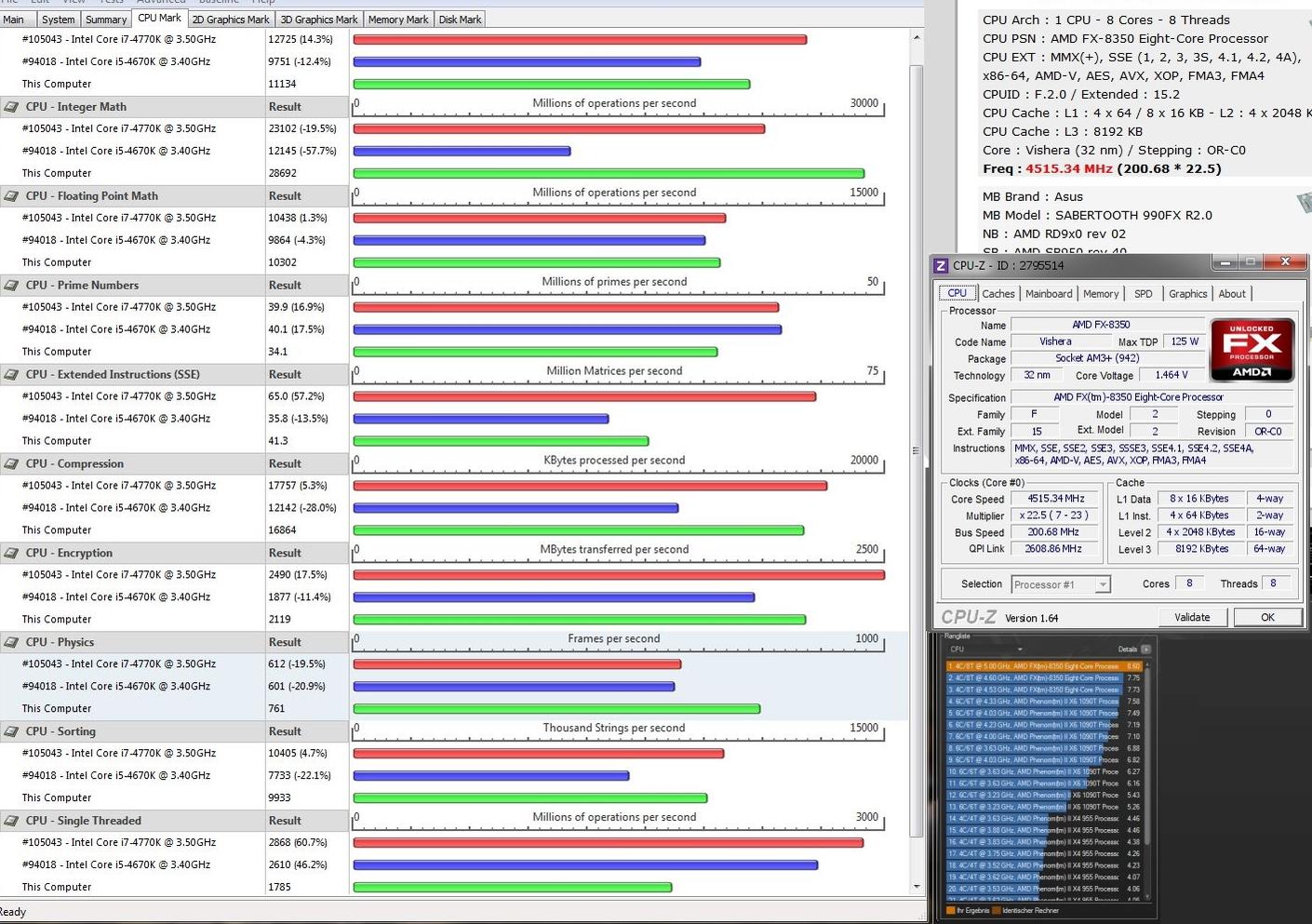Image resolution: width=1312 pixels, height=924 pixels.
Task: Click the CPU - Extended Instructions (SSE) section icon
Action: 11,375
